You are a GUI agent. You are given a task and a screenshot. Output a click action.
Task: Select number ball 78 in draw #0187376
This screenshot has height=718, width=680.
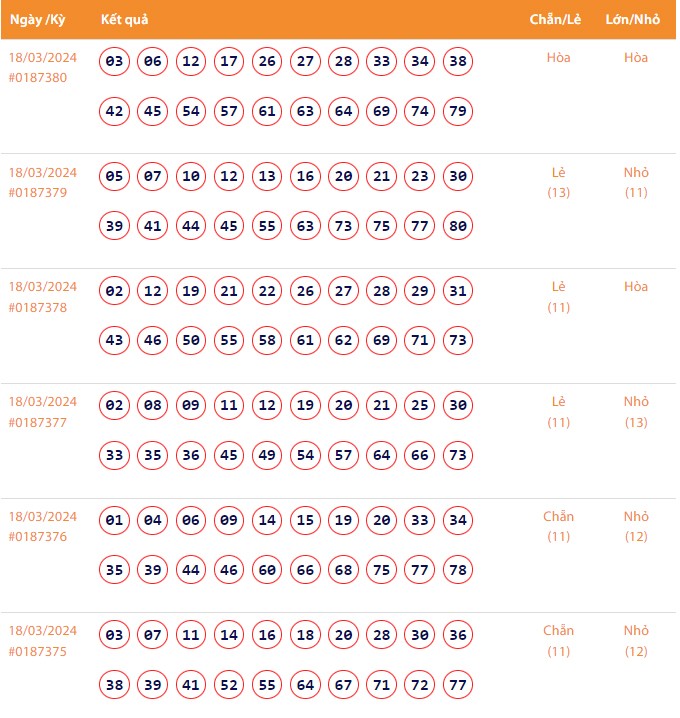pyautogui.click(x=458, y=570)
